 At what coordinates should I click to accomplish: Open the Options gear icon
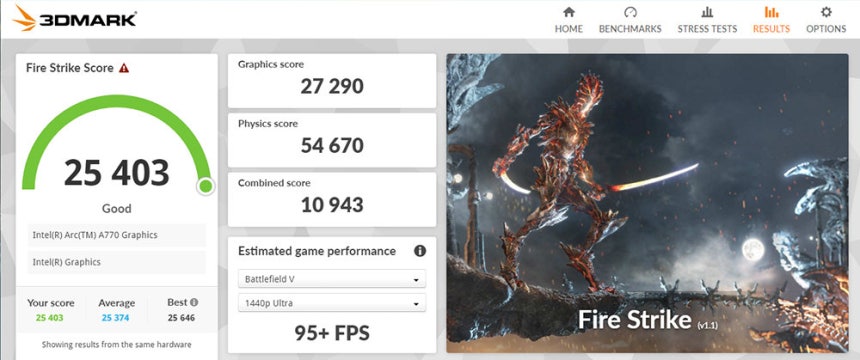[x=826, y=12]
